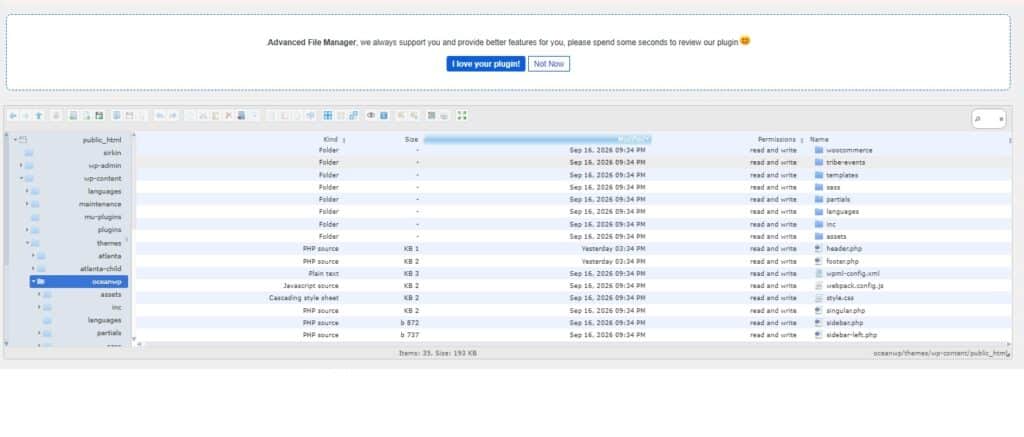The height and width of the screenshot is (437, 1024).
Task: Select the footer.php file row
Action: point(573,261)
